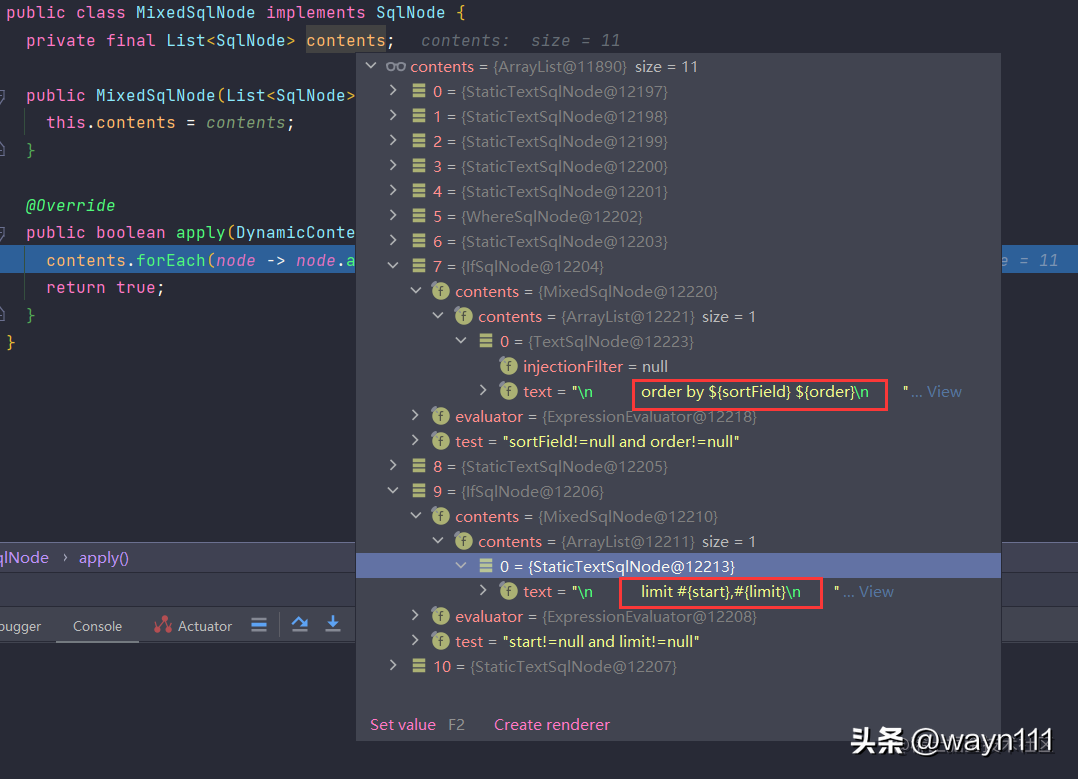Click the step-over arrow icon in debugger toolbar

coord(300,624)
